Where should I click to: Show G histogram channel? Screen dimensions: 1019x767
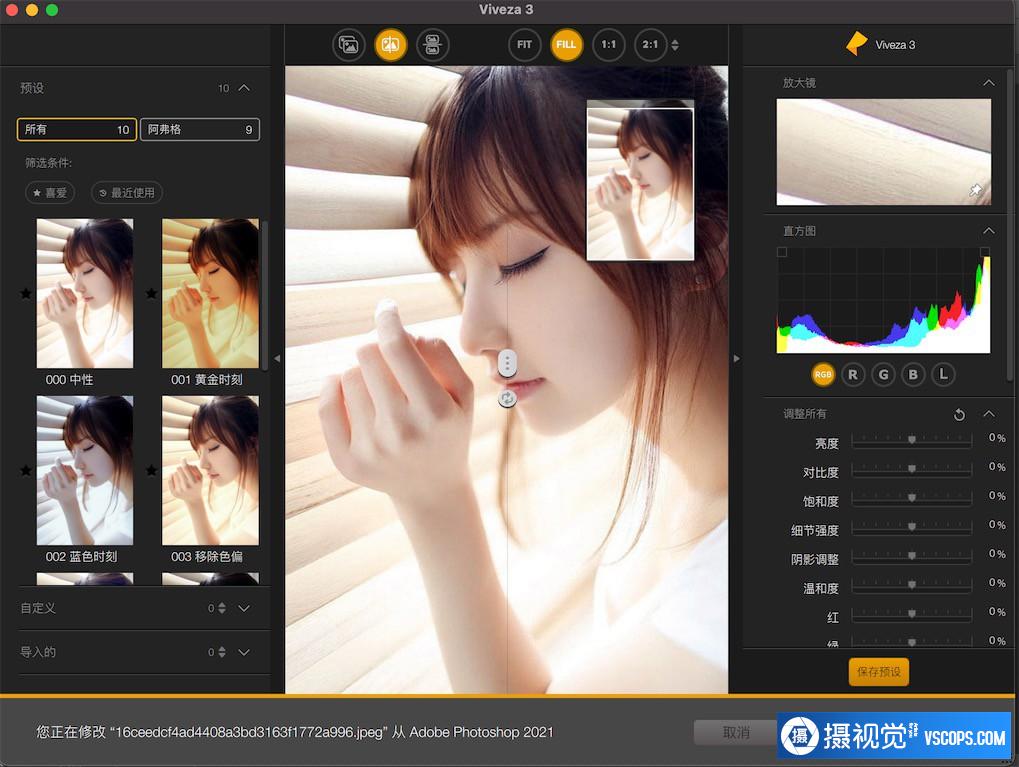pyautogui.click(x=883, y=374)
